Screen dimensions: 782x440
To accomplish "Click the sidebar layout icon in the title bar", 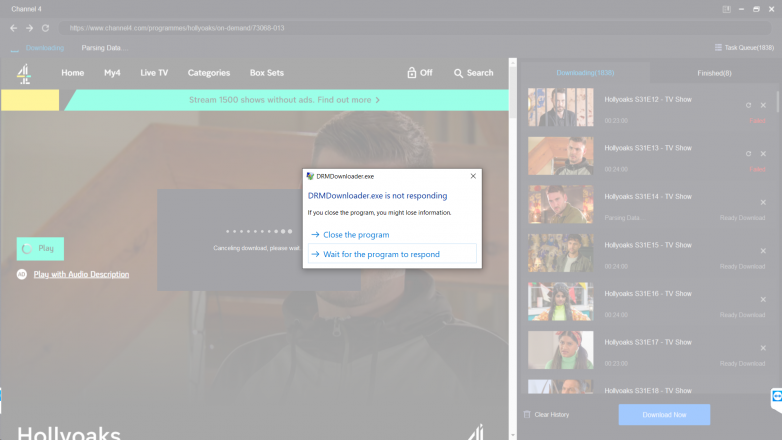I will click(x=727, y=9).
